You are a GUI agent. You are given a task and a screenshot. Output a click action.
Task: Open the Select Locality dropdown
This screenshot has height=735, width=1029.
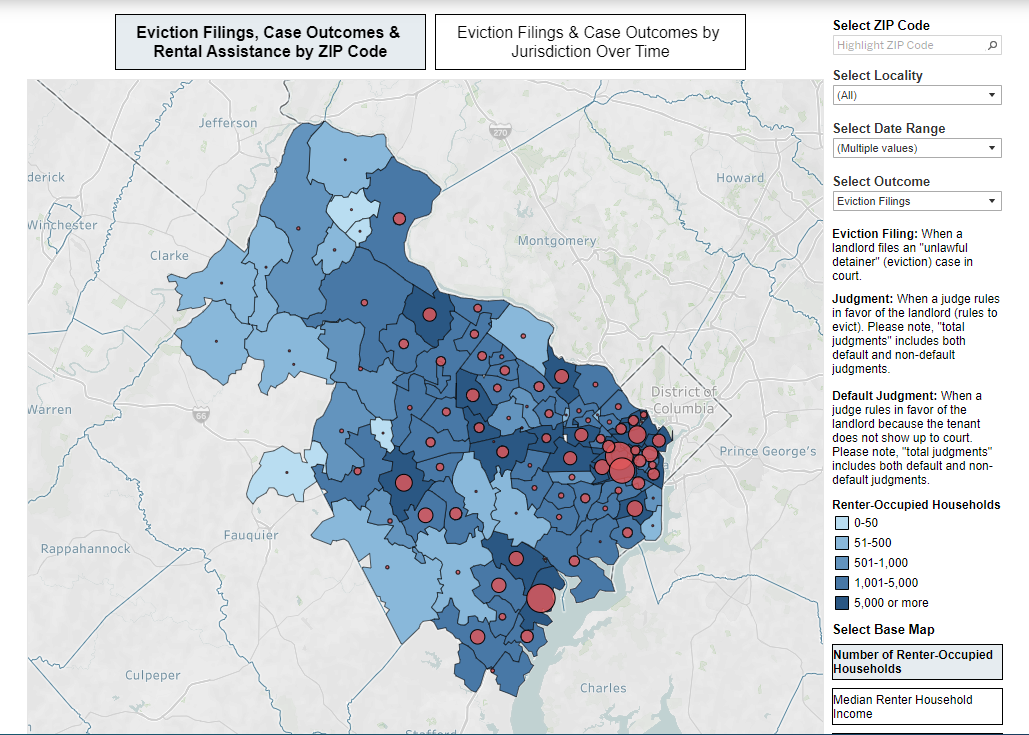[917, 95]
